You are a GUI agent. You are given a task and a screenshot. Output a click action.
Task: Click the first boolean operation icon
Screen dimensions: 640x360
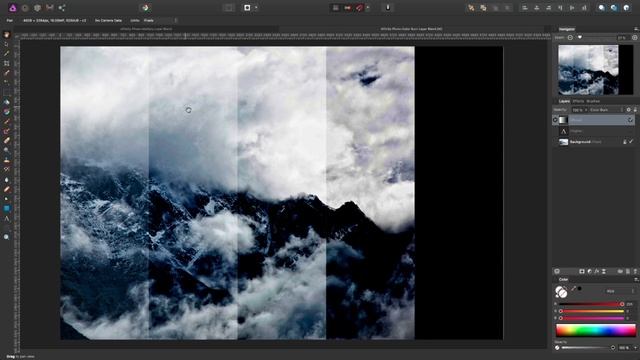602,8
